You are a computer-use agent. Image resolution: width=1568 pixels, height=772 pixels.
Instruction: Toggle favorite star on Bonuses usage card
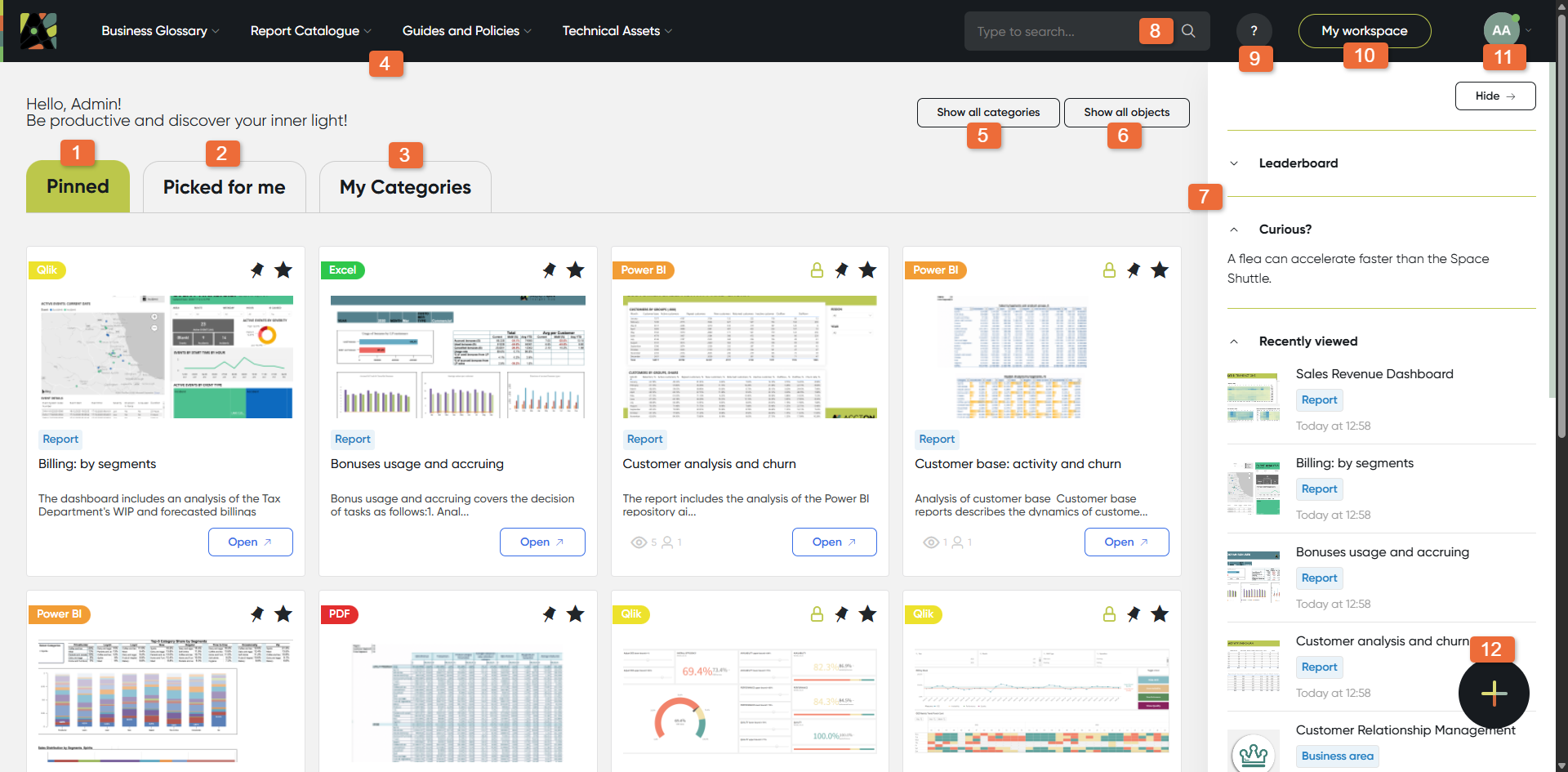tap(576, 270)
